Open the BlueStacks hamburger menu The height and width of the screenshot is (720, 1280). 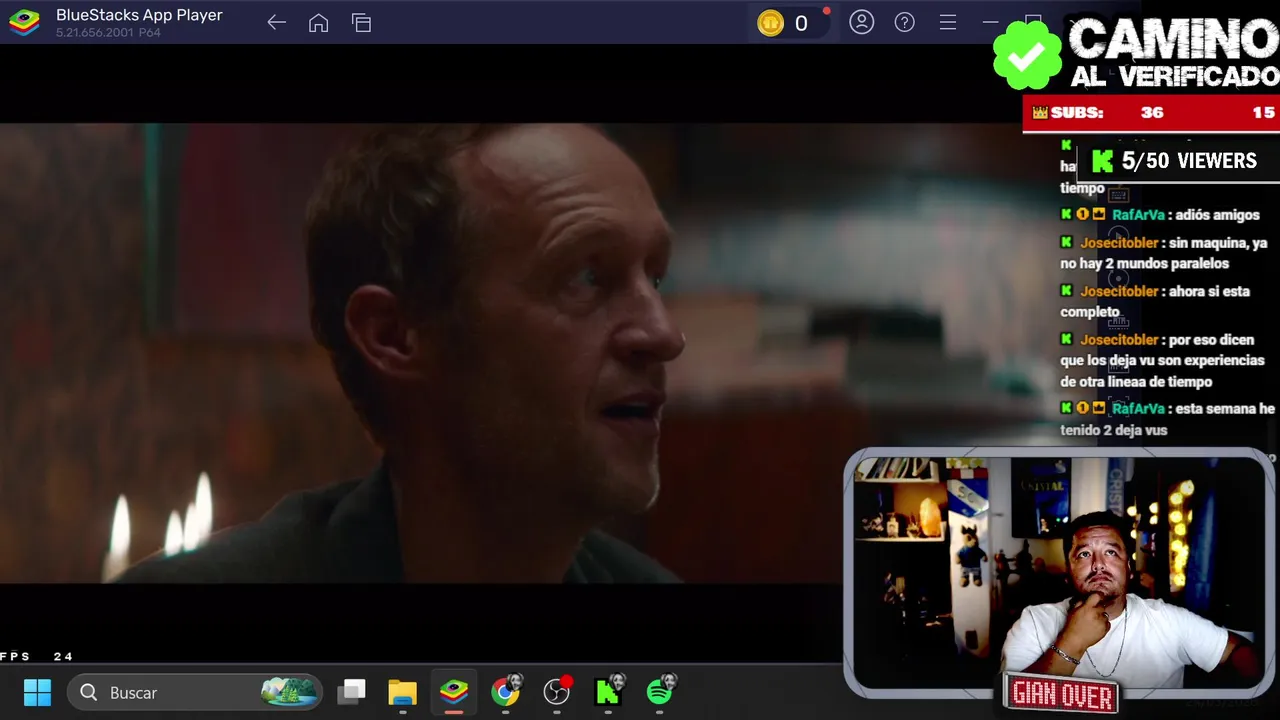[947, 22]
